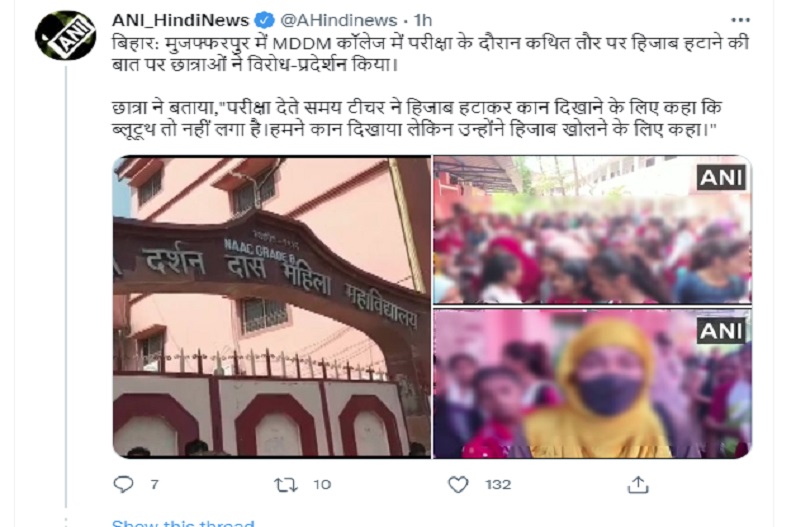Click the ANI watermark on hijab student photo

pyautogui.click(x=721, y=331)
